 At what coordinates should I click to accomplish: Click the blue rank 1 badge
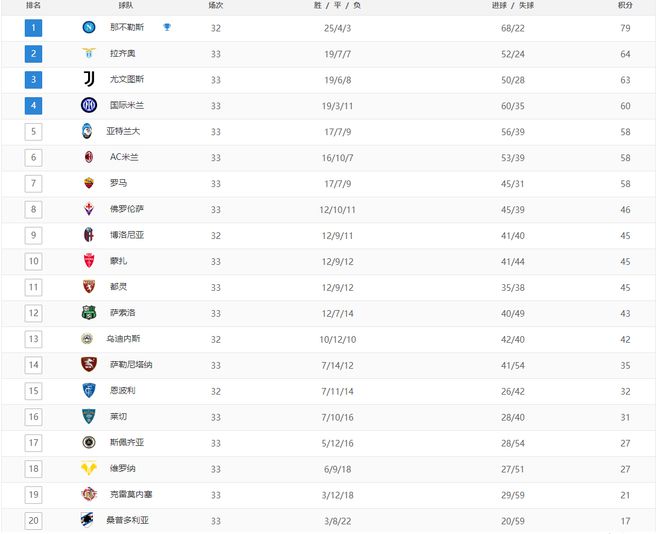click(35, 28)
